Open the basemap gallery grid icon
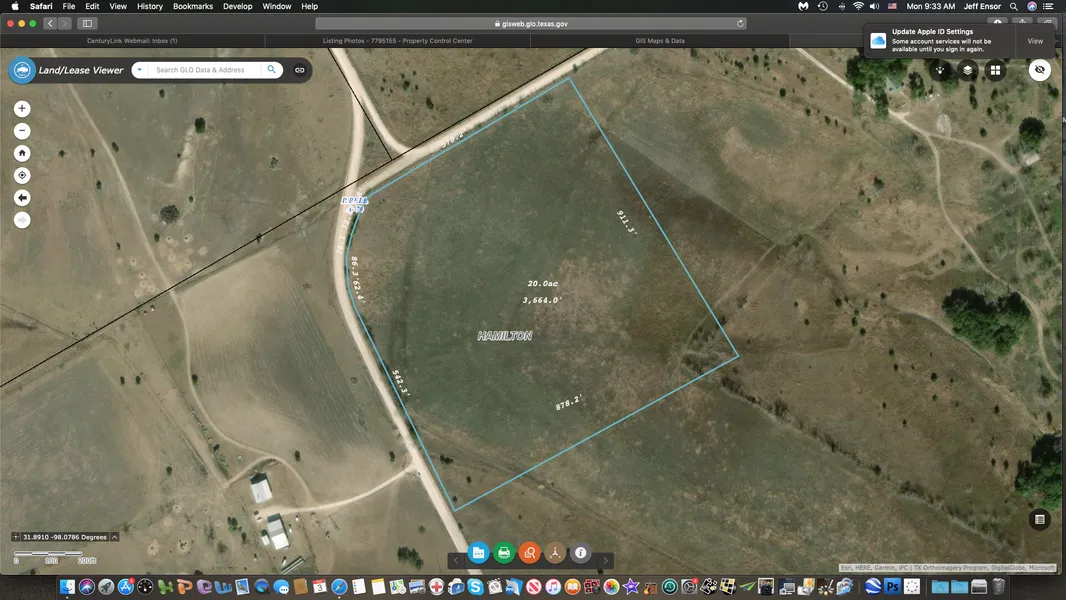This screenshot has width=1066, height=600. tap(995, 70)
